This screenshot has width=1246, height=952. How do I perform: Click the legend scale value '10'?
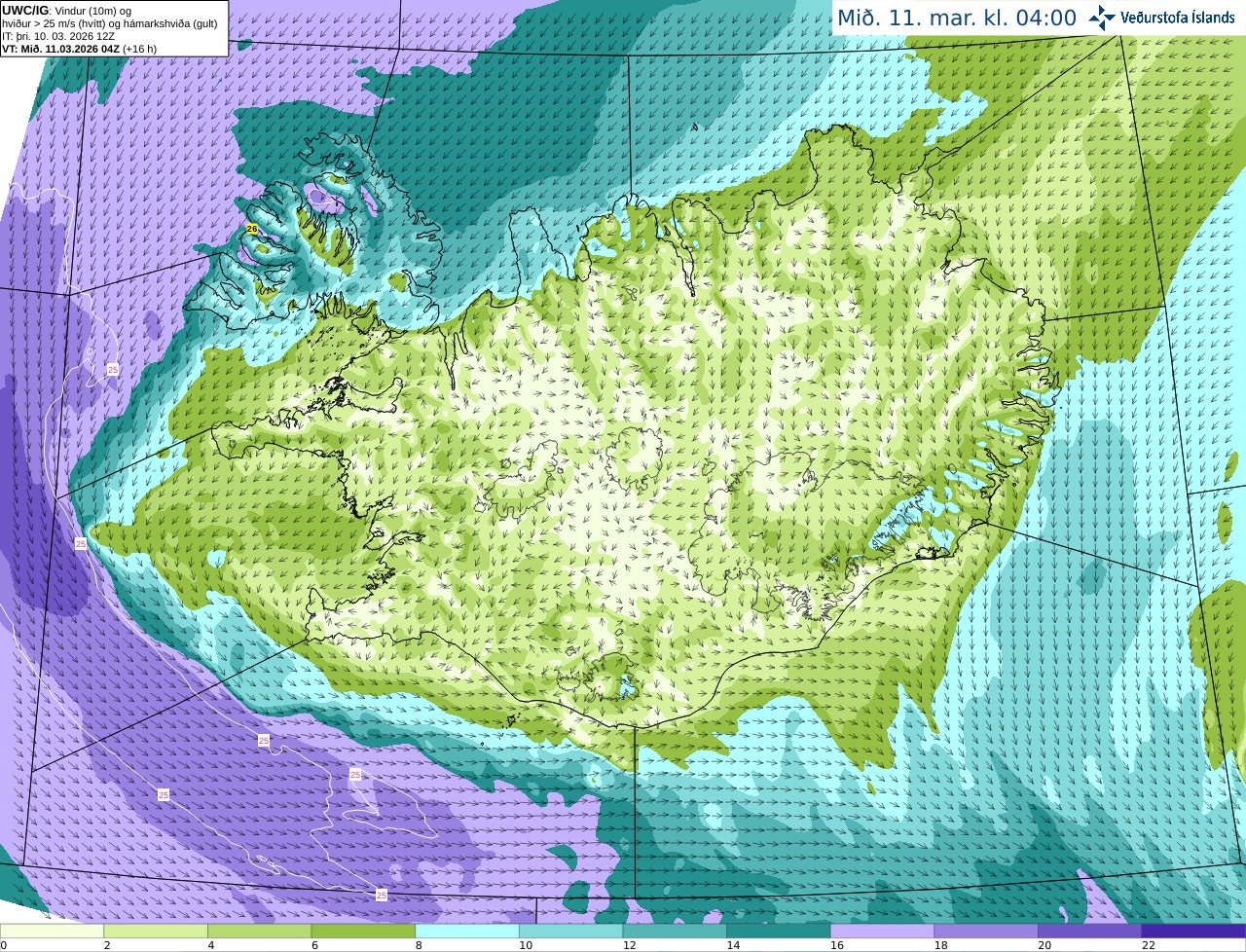526,945
